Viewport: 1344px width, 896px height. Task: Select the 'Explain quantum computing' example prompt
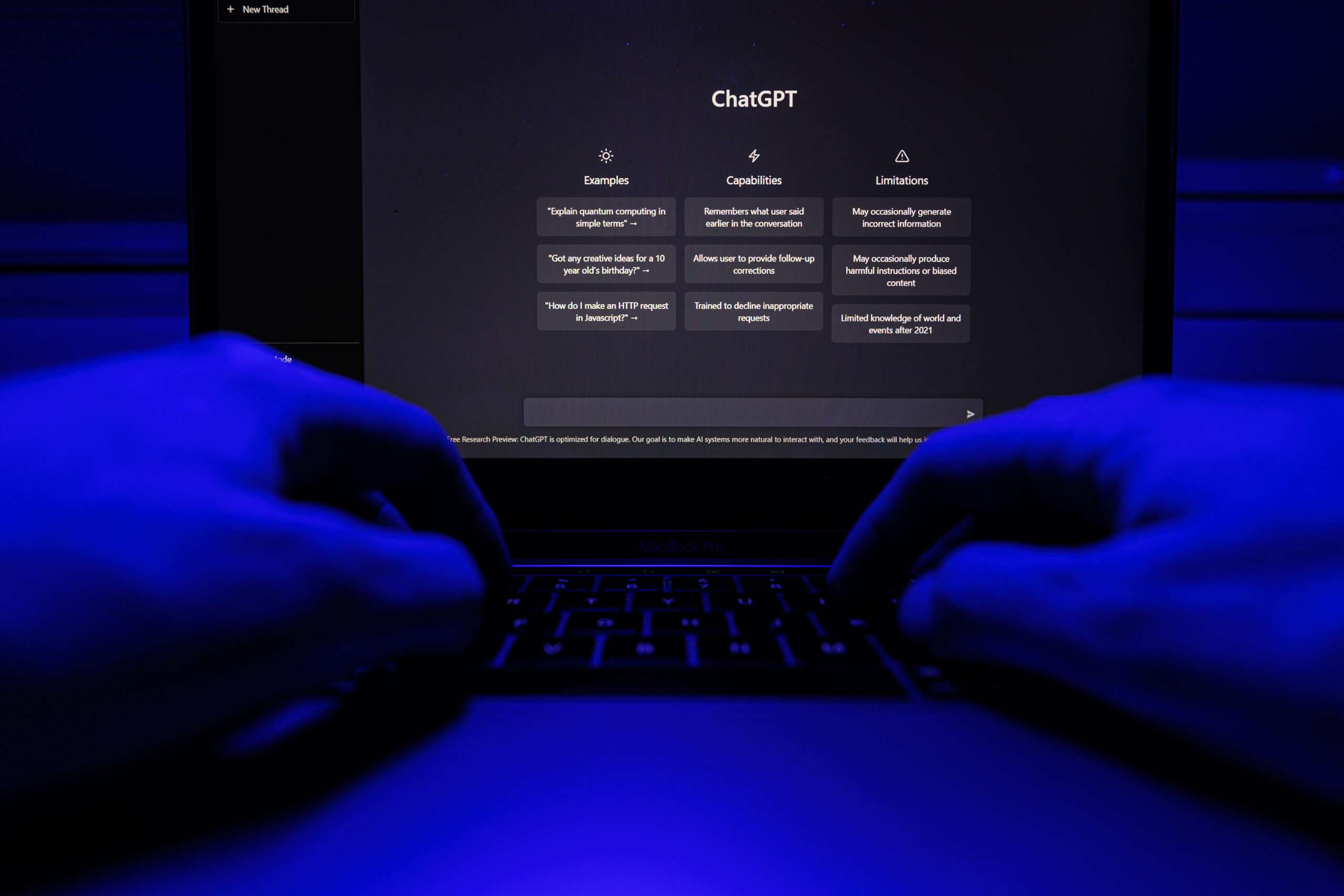click(606, 217)
